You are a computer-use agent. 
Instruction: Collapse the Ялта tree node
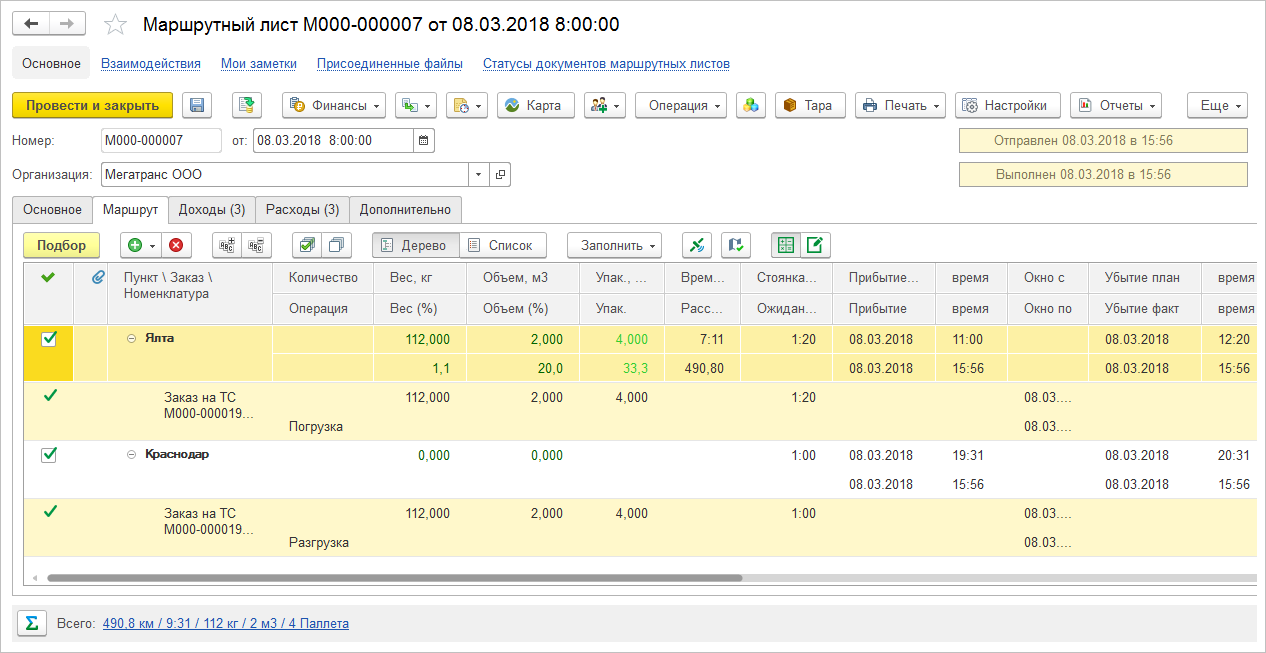click(x=131, y=339)
